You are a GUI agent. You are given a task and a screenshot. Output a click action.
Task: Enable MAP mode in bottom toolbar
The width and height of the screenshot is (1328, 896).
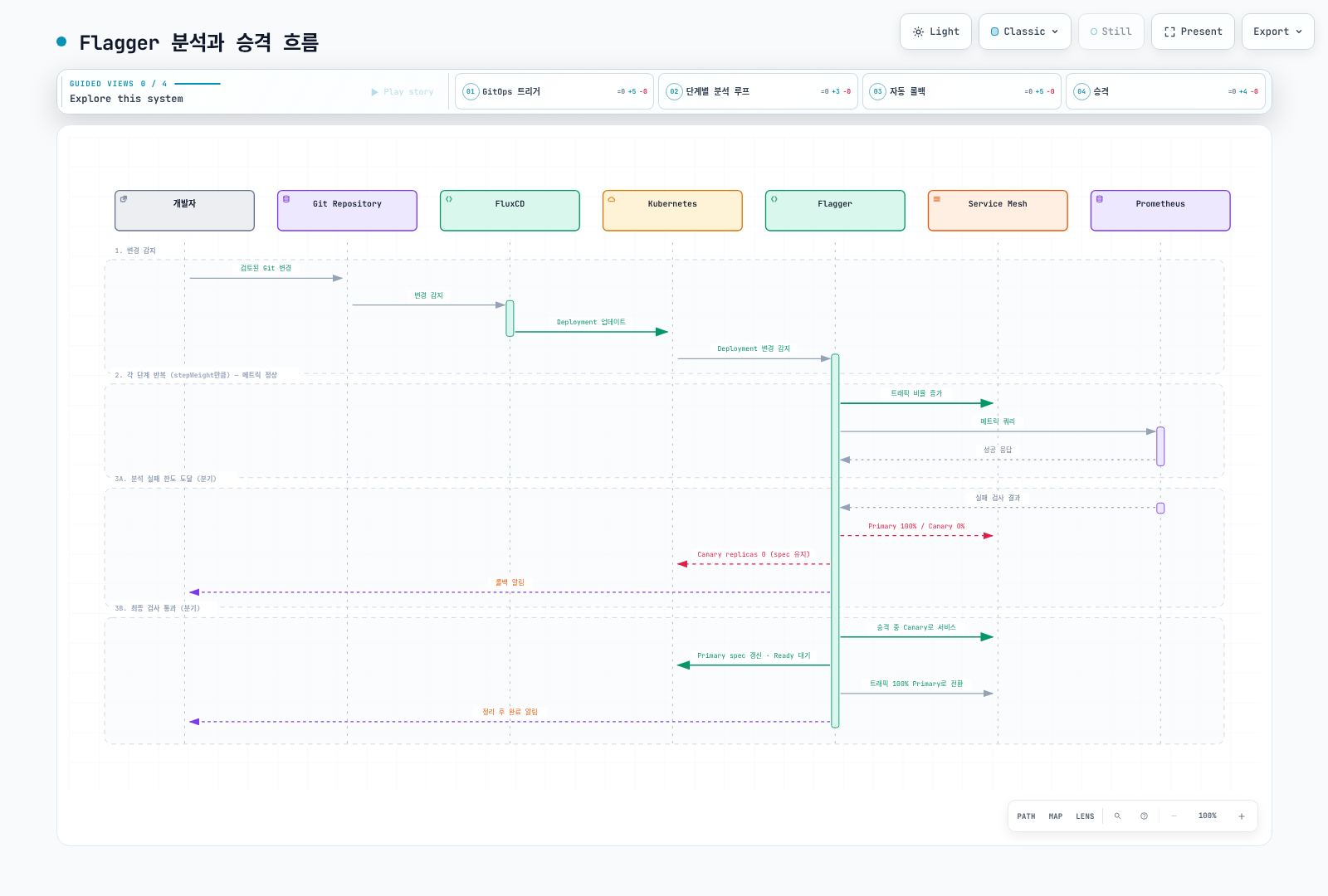coord(1056,816)
